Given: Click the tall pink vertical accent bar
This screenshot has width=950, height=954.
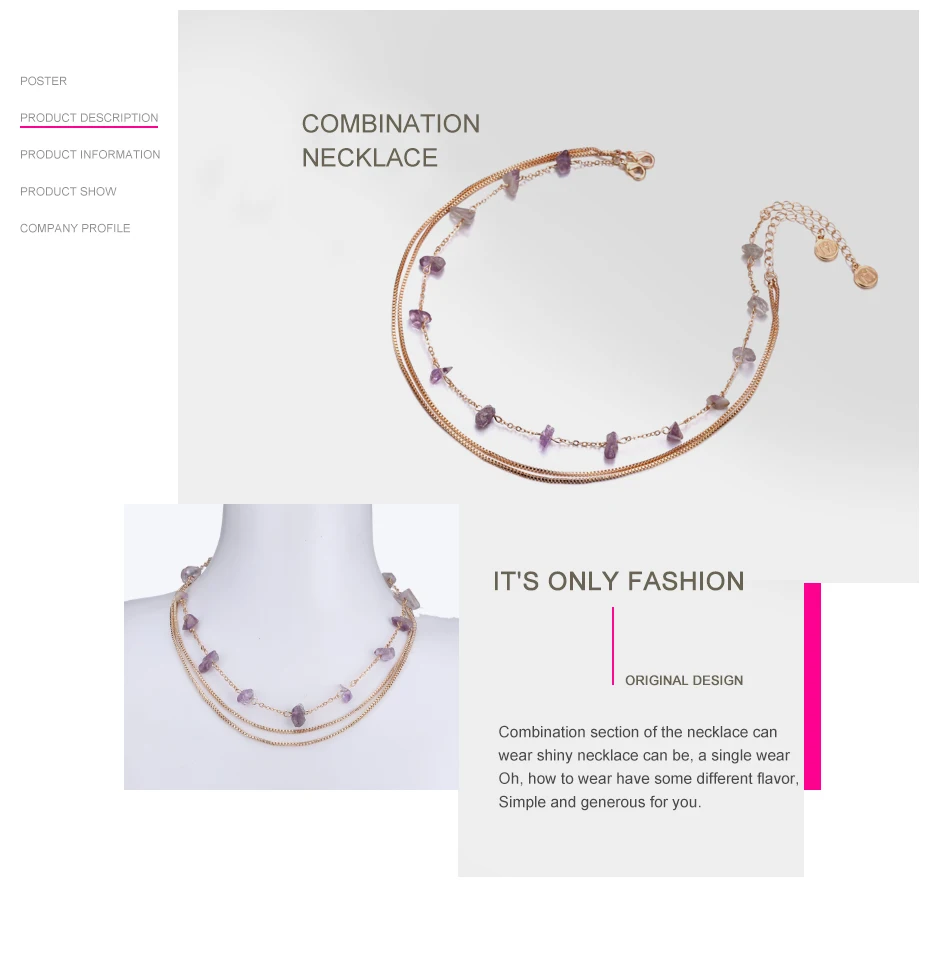Looking at the screenshot, I should point(812,686).
